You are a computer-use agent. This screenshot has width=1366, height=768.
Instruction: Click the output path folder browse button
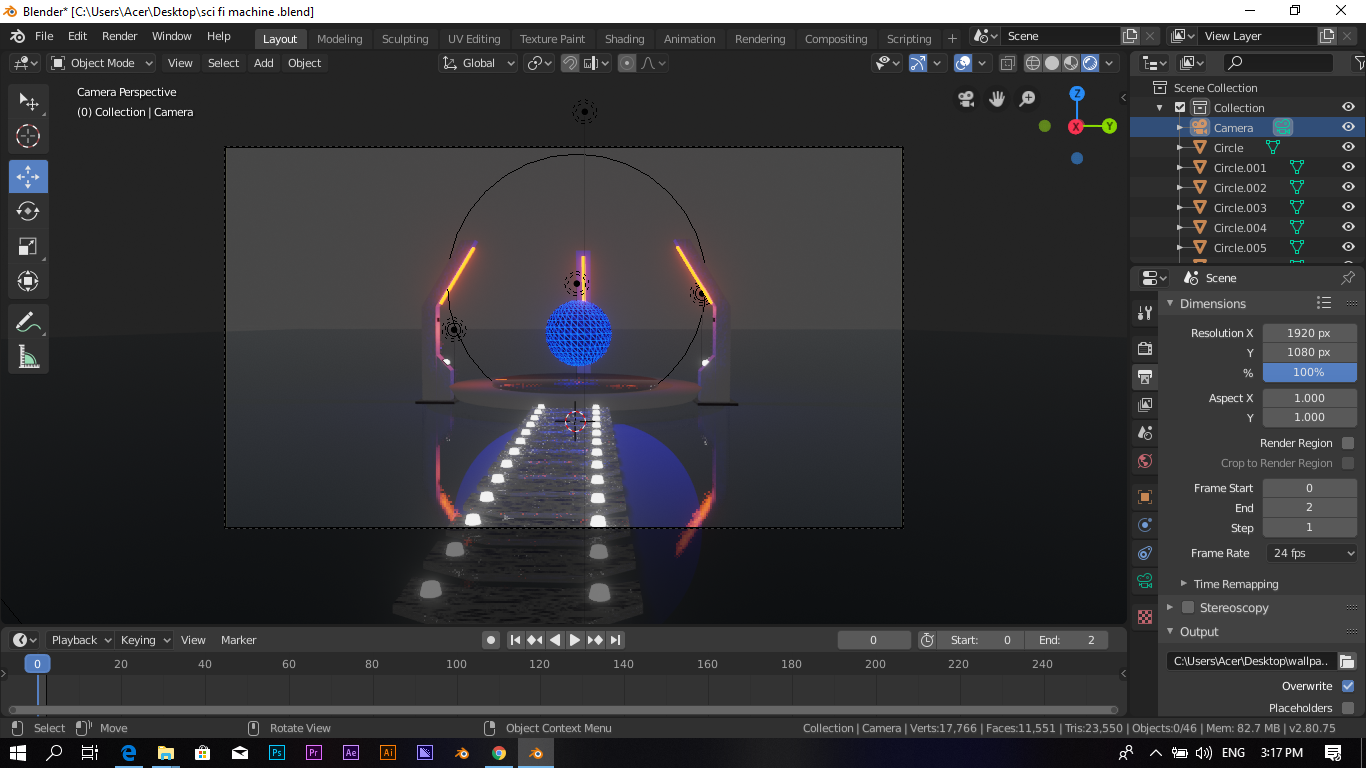(1349, 660)
